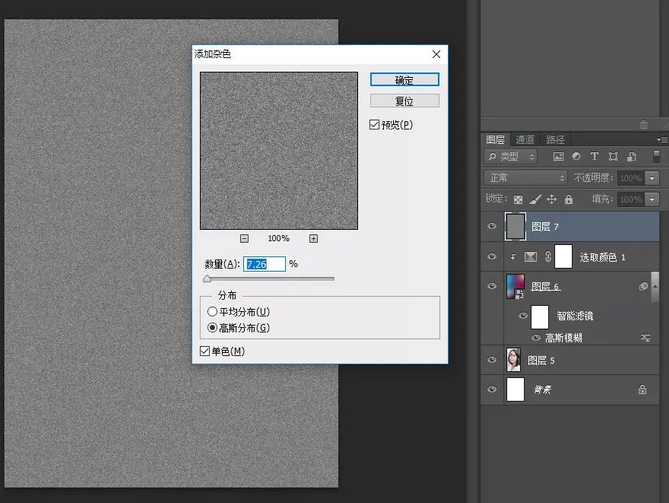Open the 正常 blend mode dropdown
The width and height of the screenshot is (669, 503).
525,178
